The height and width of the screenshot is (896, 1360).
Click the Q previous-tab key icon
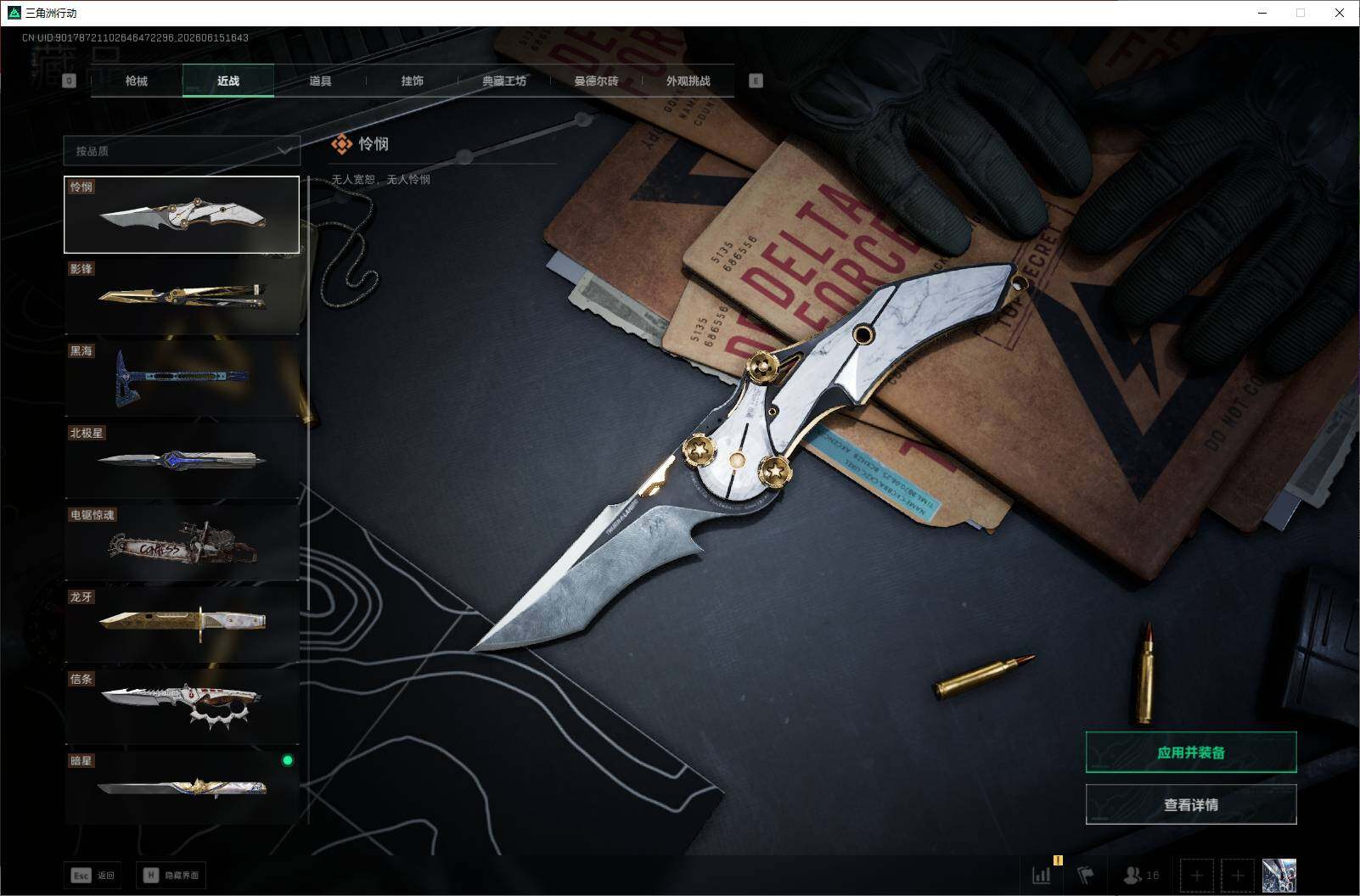[x=70, y=81]
